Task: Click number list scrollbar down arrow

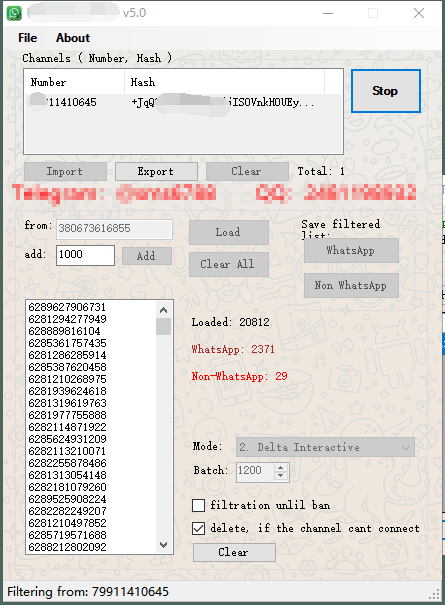Action: tap(164, 545)
